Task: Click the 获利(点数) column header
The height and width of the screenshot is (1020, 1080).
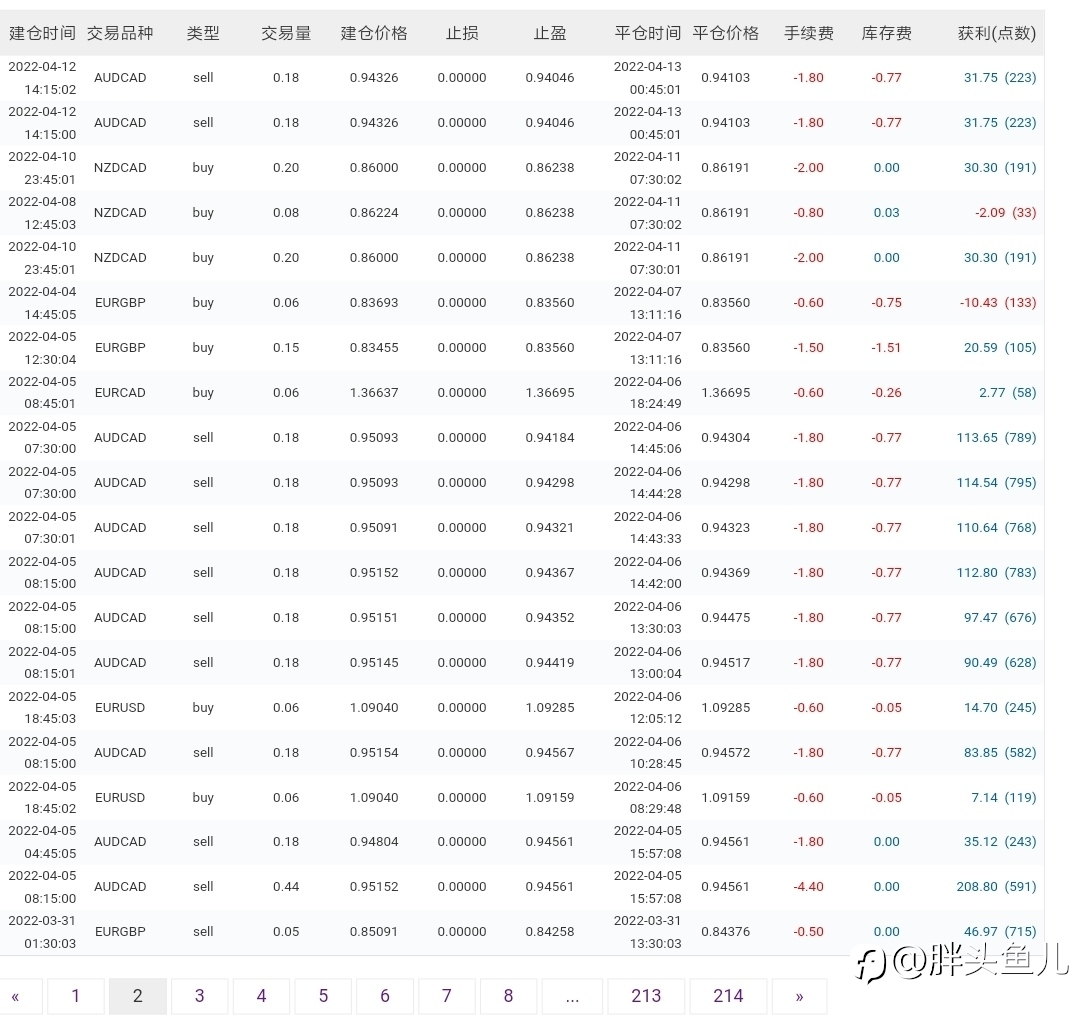Action: coord(997,33)
